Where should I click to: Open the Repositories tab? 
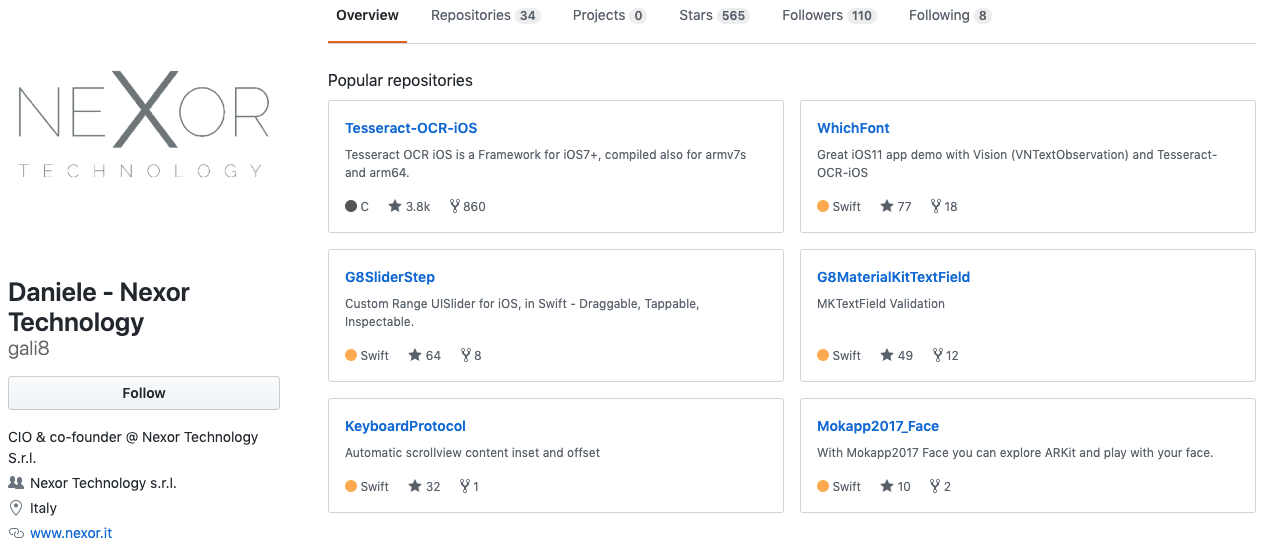point(485,16)
